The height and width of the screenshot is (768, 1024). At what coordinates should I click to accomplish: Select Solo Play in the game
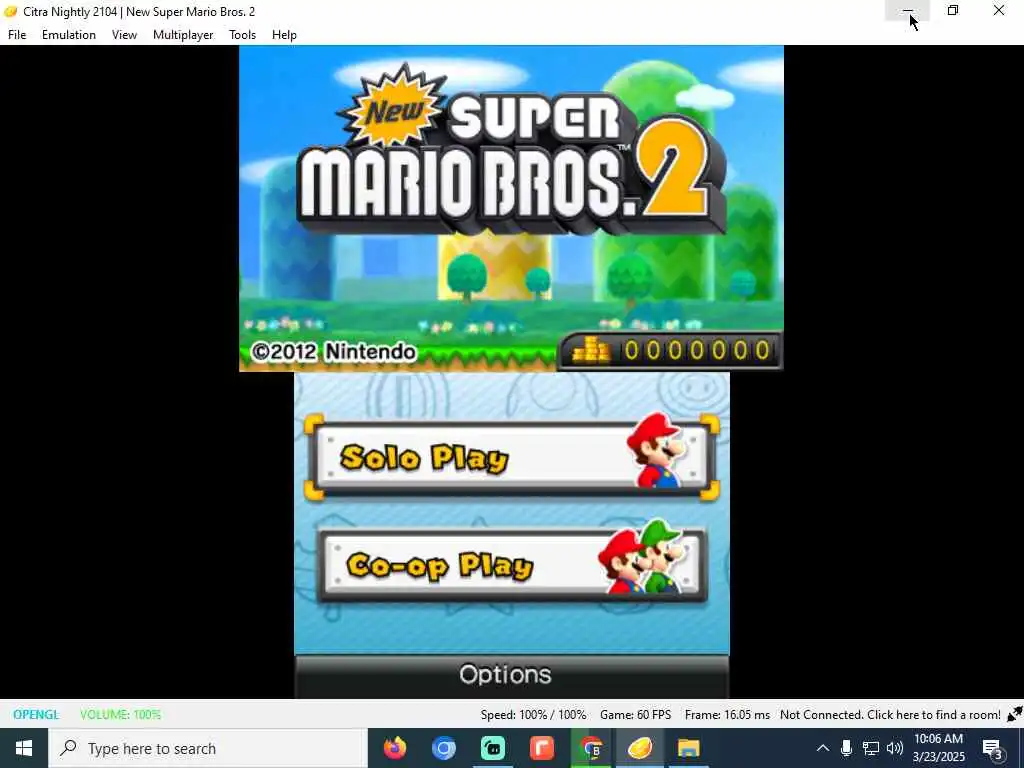[x=511, y=457]
